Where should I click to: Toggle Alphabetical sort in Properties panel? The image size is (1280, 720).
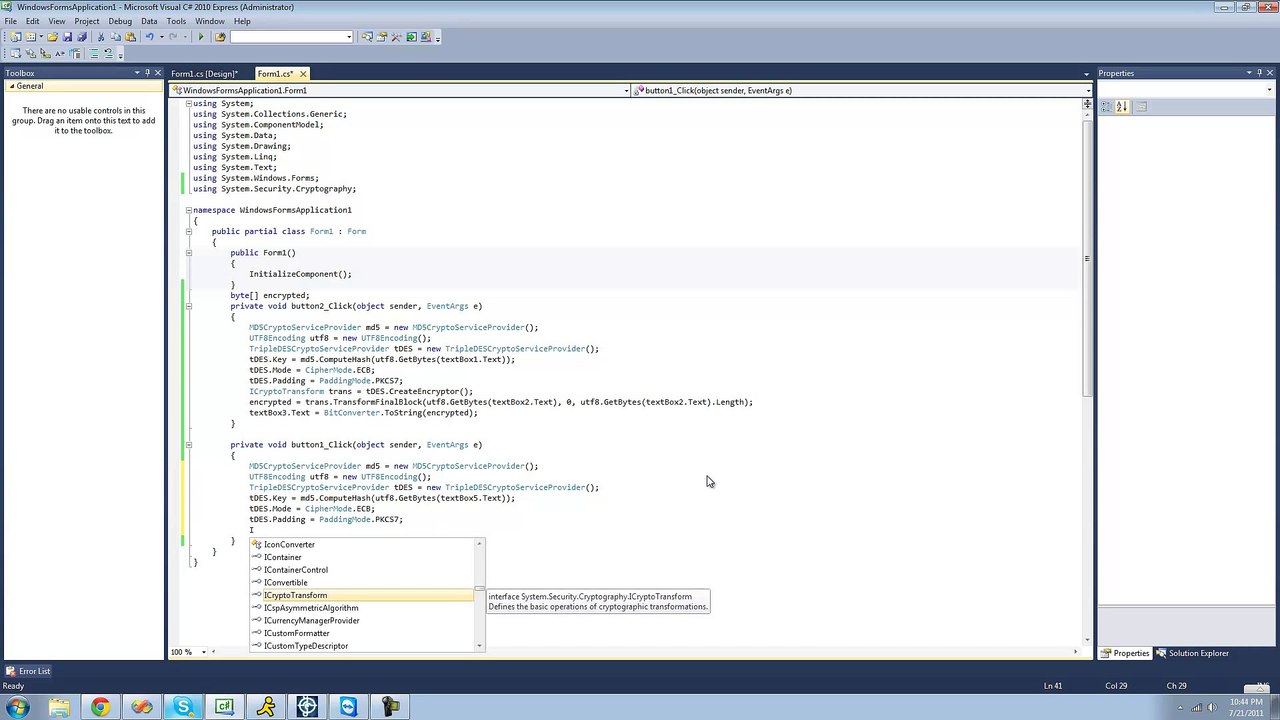pyautogui.click(x=1122, y=107)
